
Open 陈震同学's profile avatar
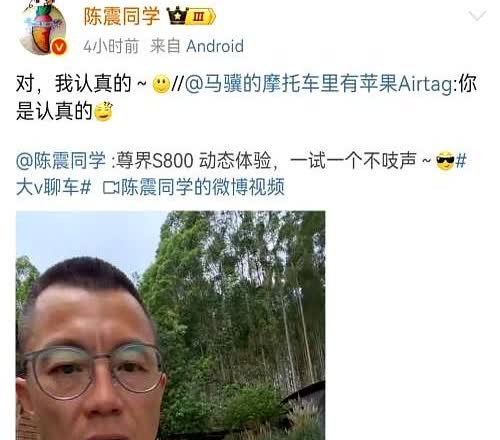tap(42, 27)
